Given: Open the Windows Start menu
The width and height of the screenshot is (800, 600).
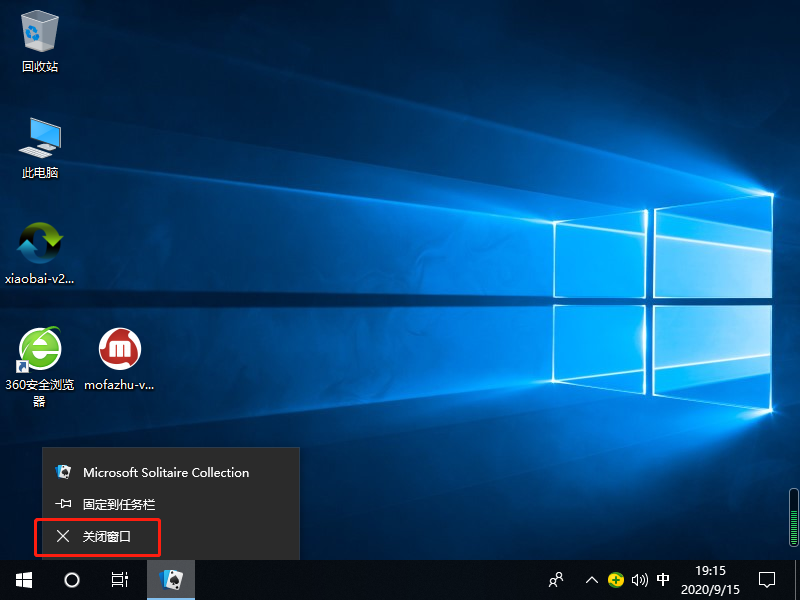Looking at the screenshot, I should pos(23,580).
